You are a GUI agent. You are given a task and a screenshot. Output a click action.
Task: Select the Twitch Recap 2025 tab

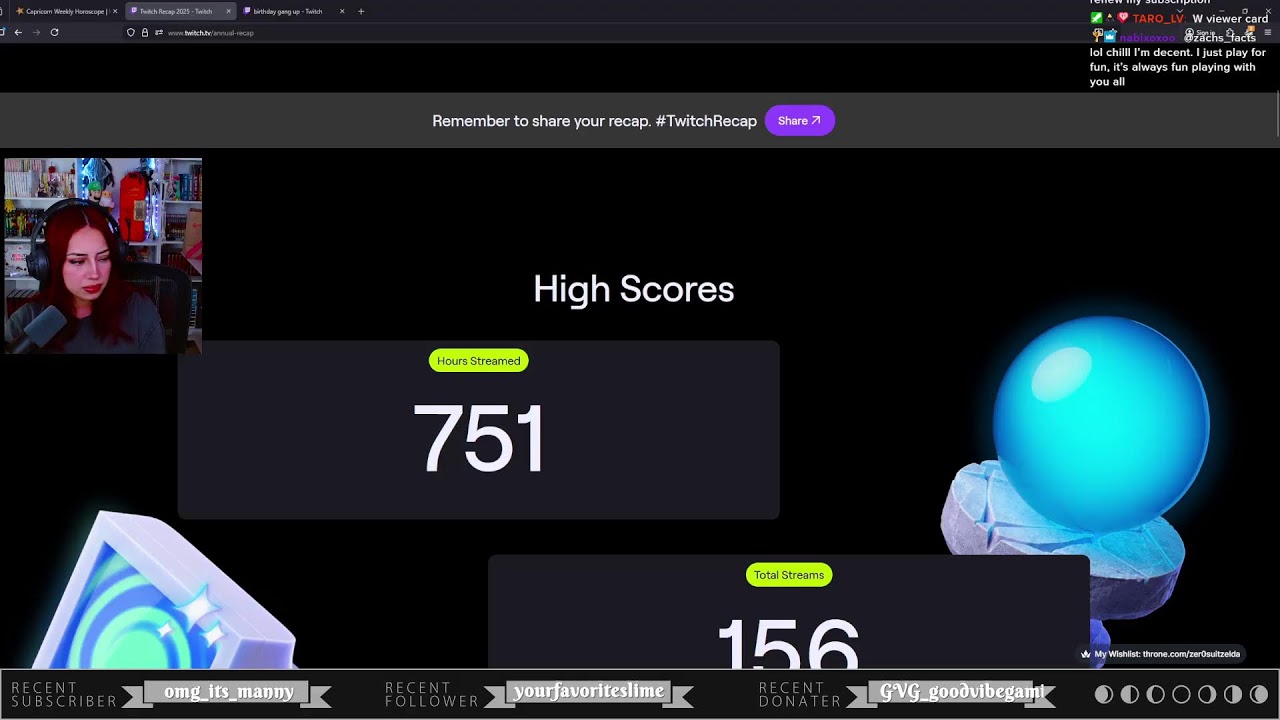click(x=175, y=11)
